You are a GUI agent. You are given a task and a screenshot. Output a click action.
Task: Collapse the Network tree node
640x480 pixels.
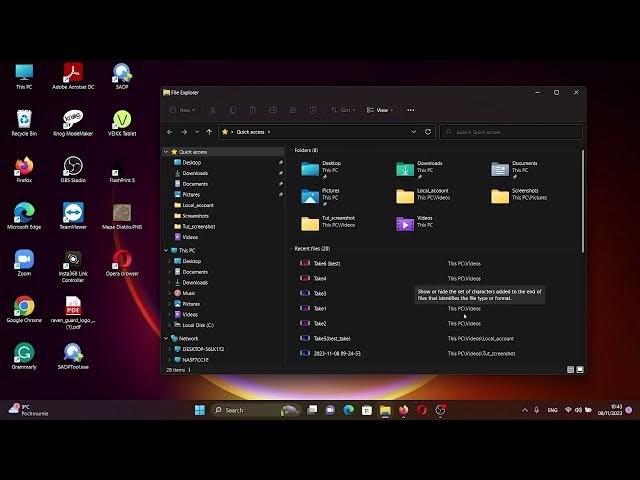166,338
